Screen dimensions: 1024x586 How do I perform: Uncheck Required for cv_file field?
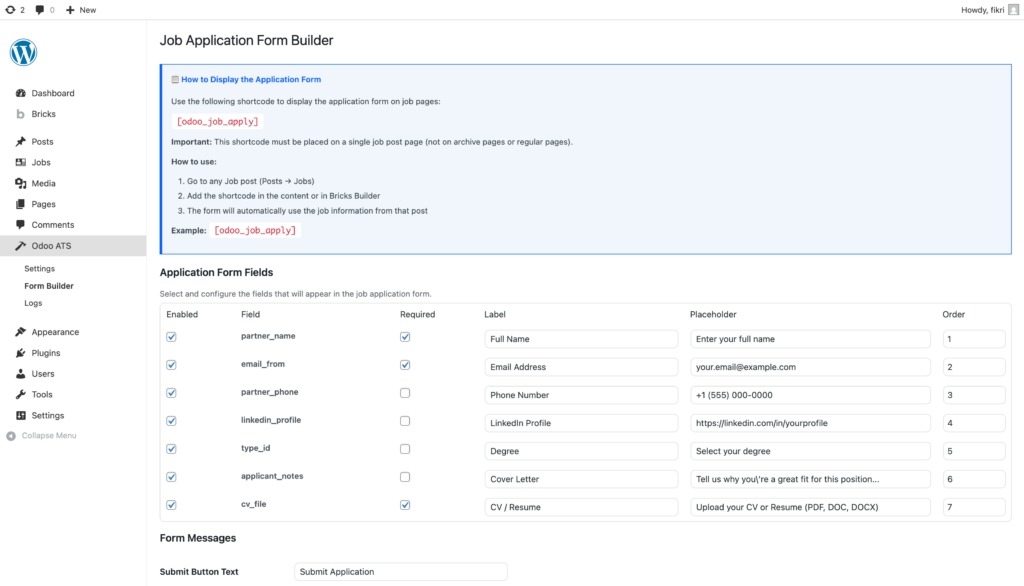pyautogui.click(x=404, y=505)
